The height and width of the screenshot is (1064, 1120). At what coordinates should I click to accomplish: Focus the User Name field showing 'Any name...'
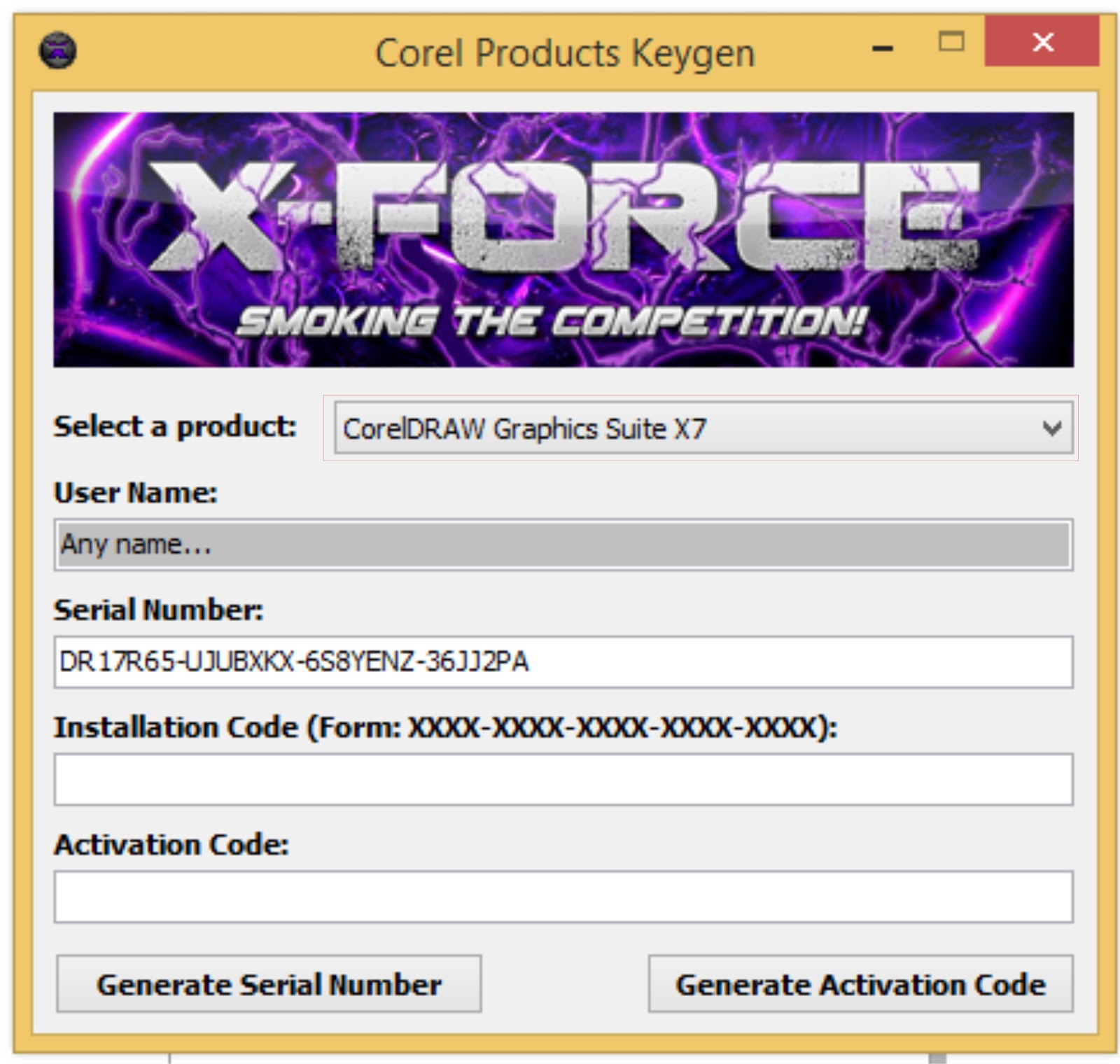[563, 545]
